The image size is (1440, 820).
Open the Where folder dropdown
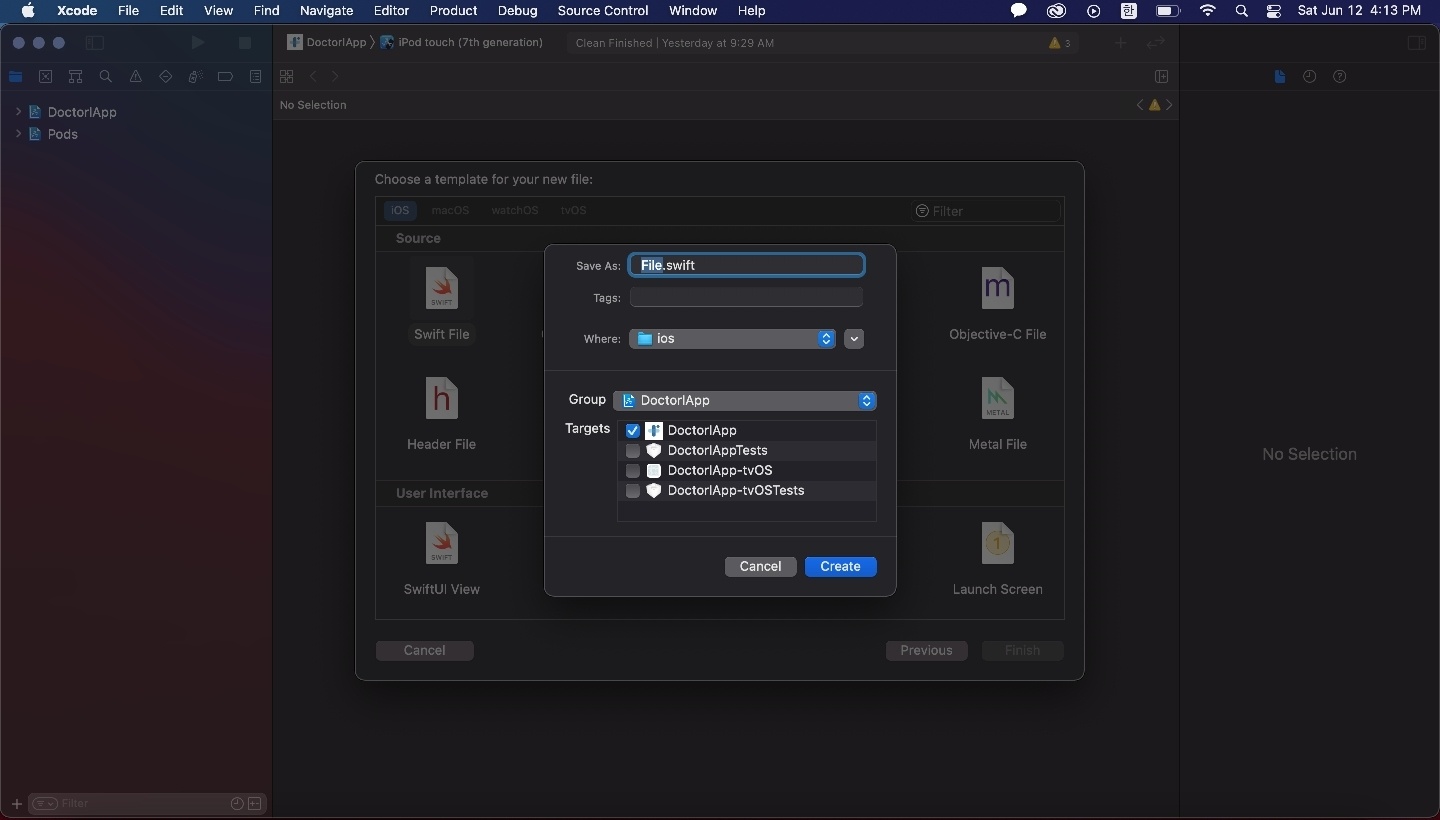coord(732,339)
